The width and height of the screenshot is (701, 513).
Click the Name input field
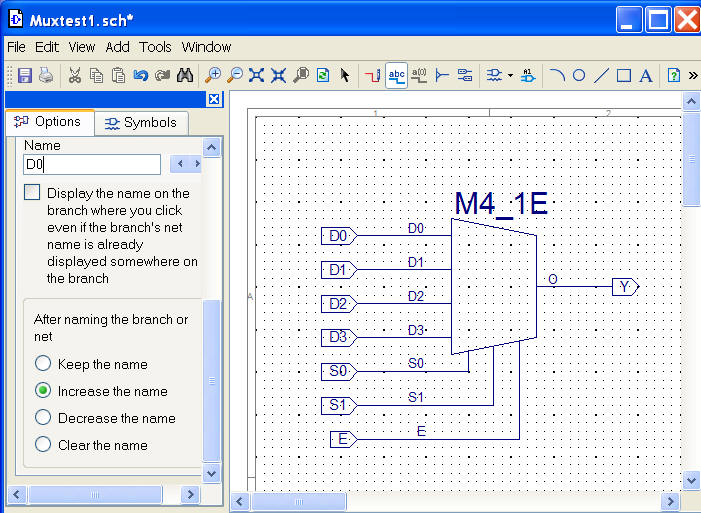point(92,164)
